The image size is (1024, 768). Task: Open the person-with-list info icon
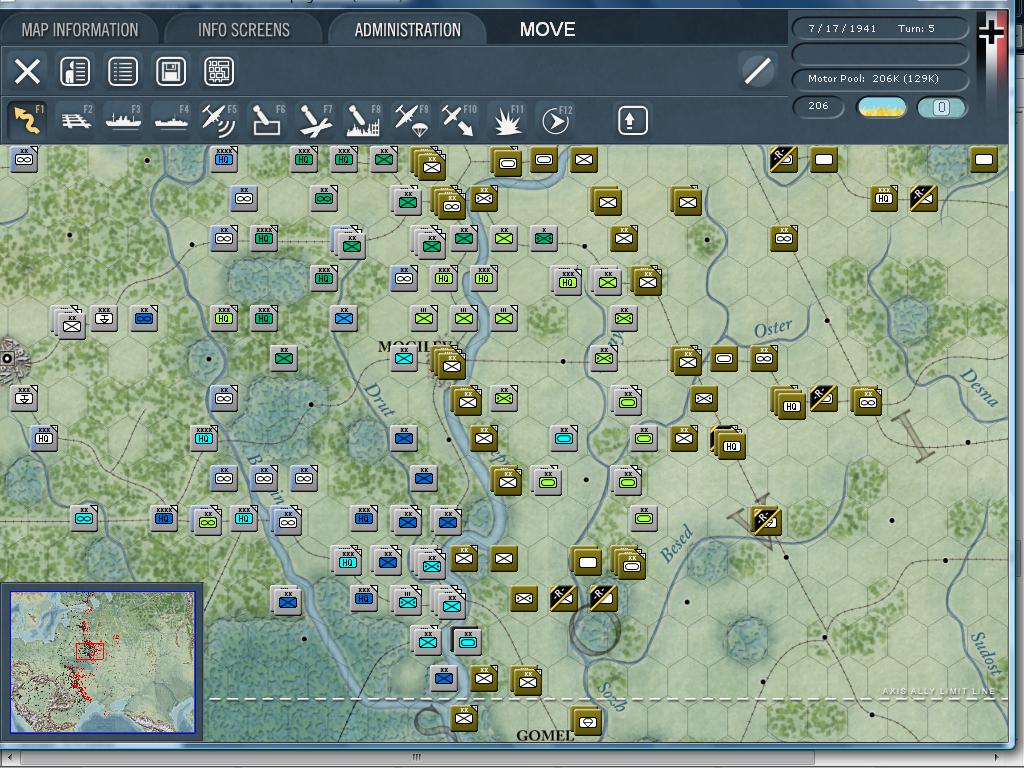coord(75,71)
